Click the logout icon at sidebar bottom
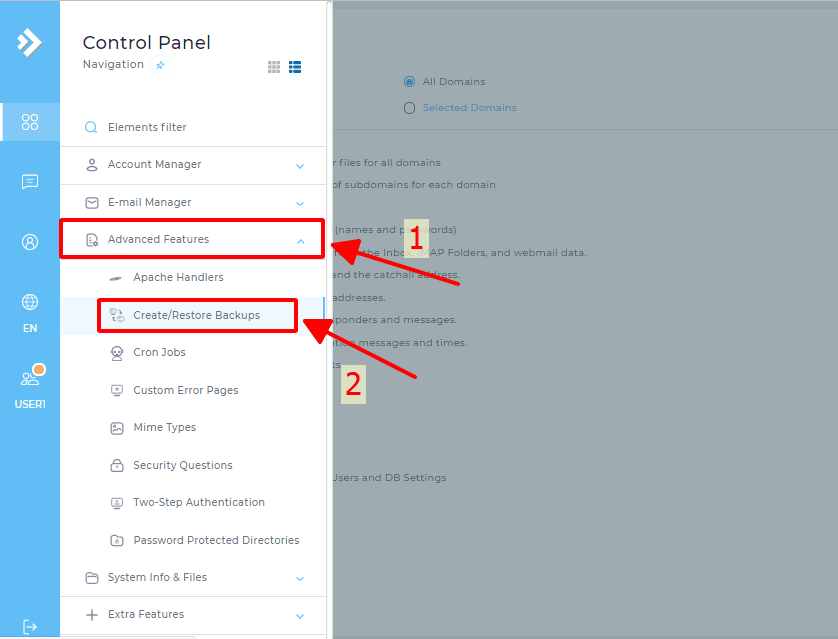Screen dimensions: 838x639 (x=30, y=626)
